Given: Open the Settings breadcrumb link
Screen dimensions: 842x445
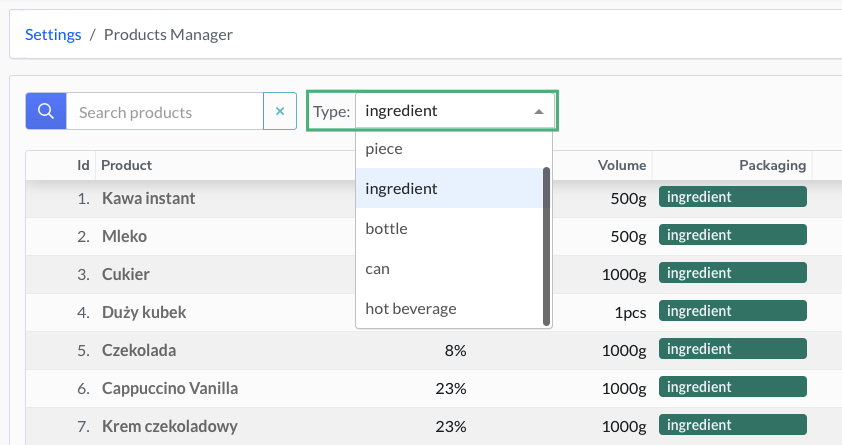Looking at the screenshot, I should pos(53,34).
